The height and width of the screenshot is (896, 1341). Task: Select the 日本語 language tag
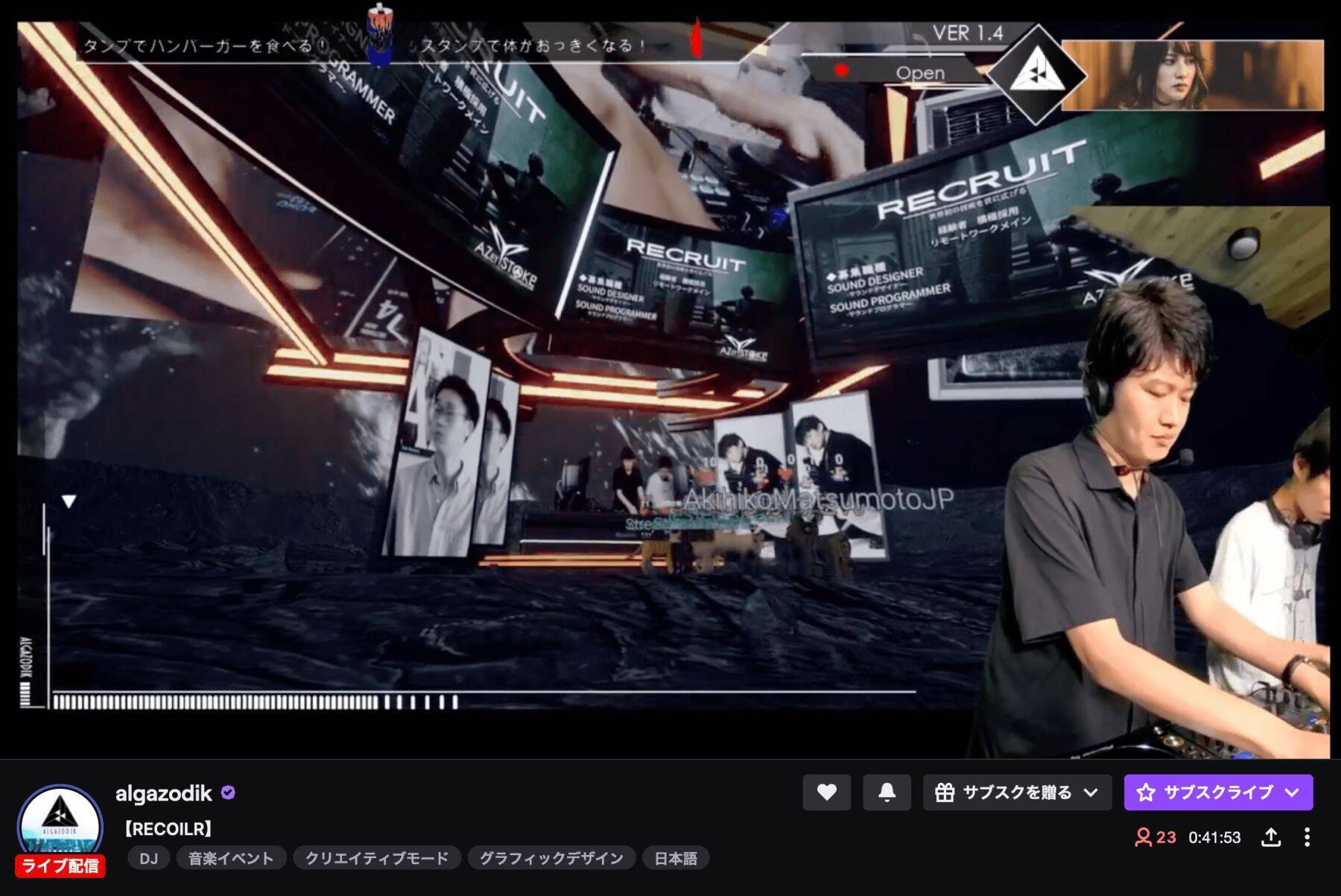676,858
